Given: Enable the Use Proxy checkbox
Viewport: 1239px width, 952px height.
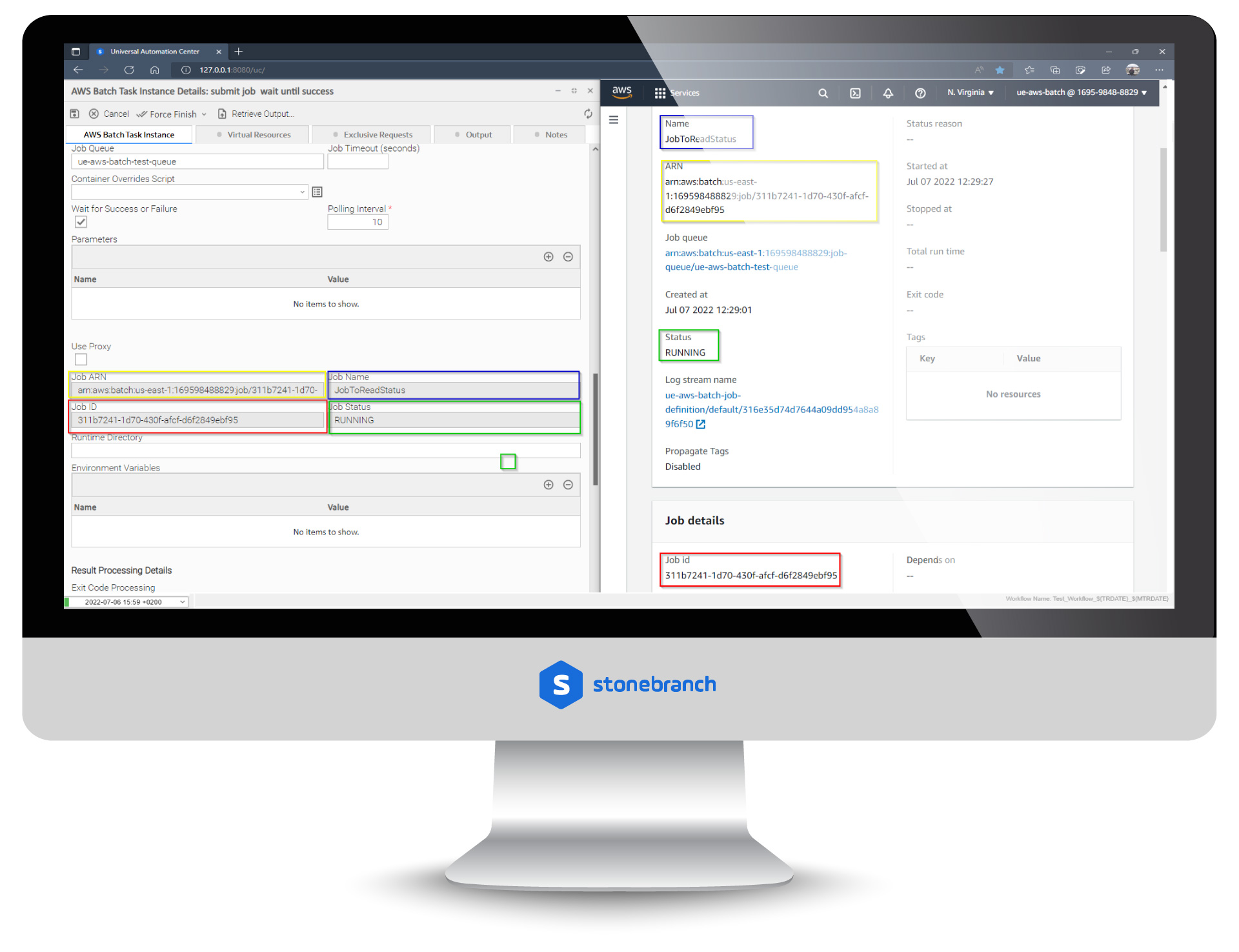Looking at the screenshot, I should 80,359.
